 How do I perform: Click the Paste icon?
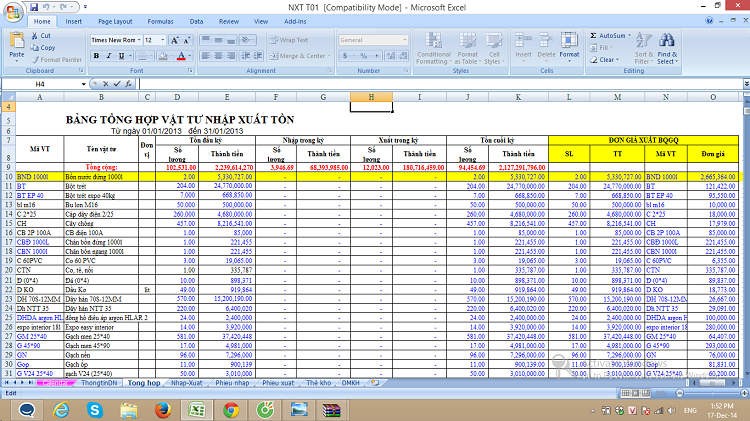tap(17, 42)
